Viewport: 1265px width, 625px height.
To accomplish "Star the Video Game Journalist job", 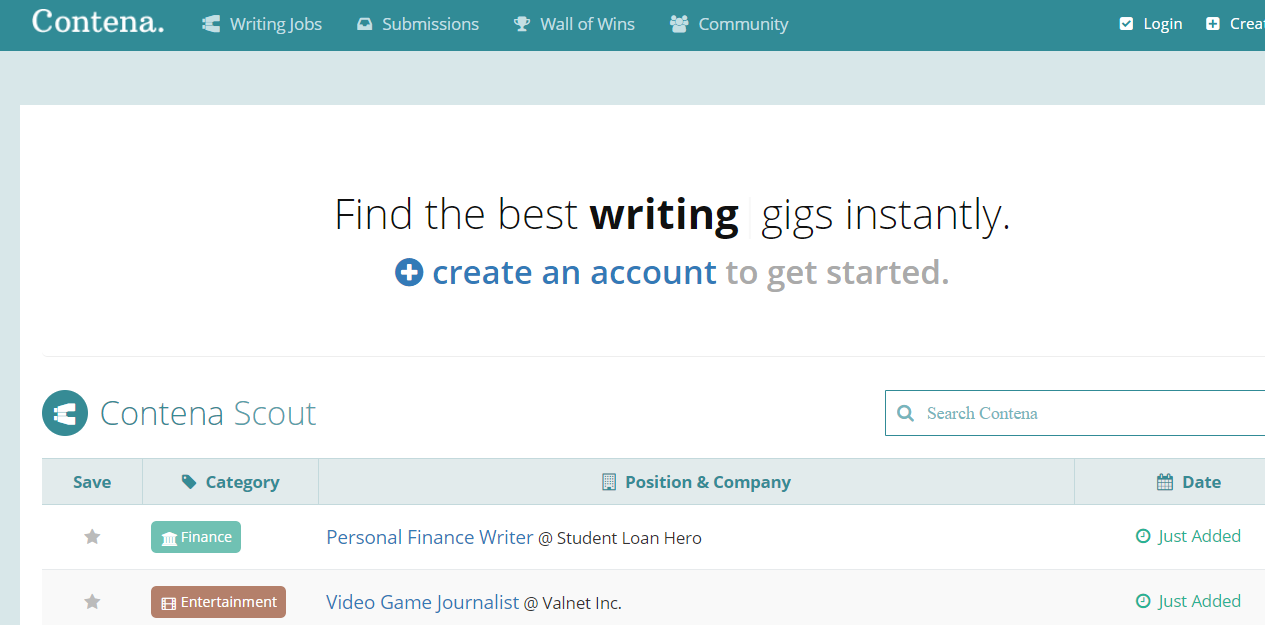I will (92, 601).
